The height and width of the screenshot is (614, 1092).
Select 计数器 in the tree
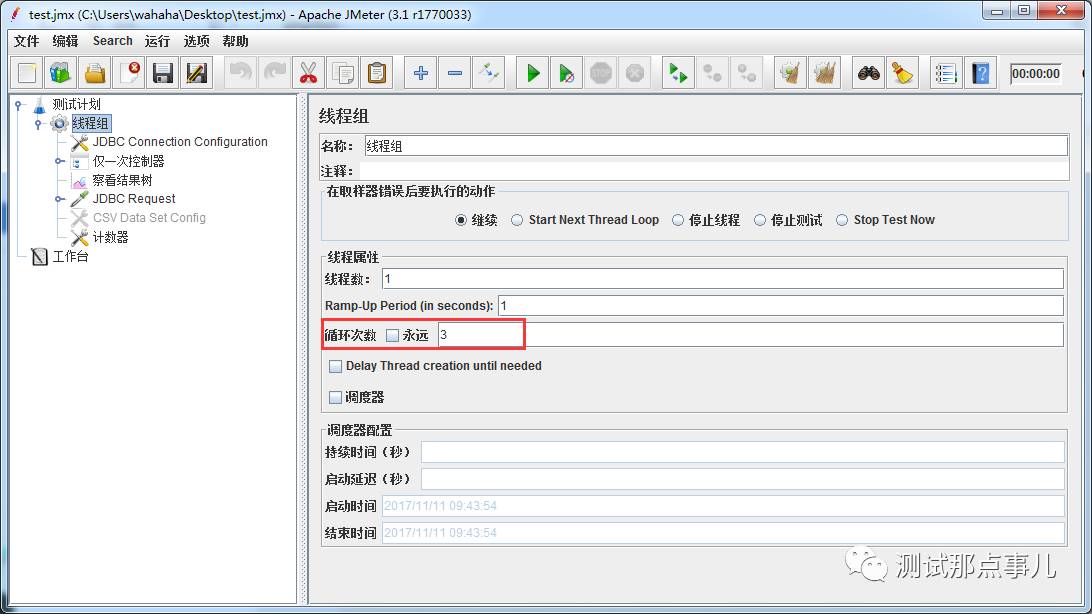coord(111,237)
